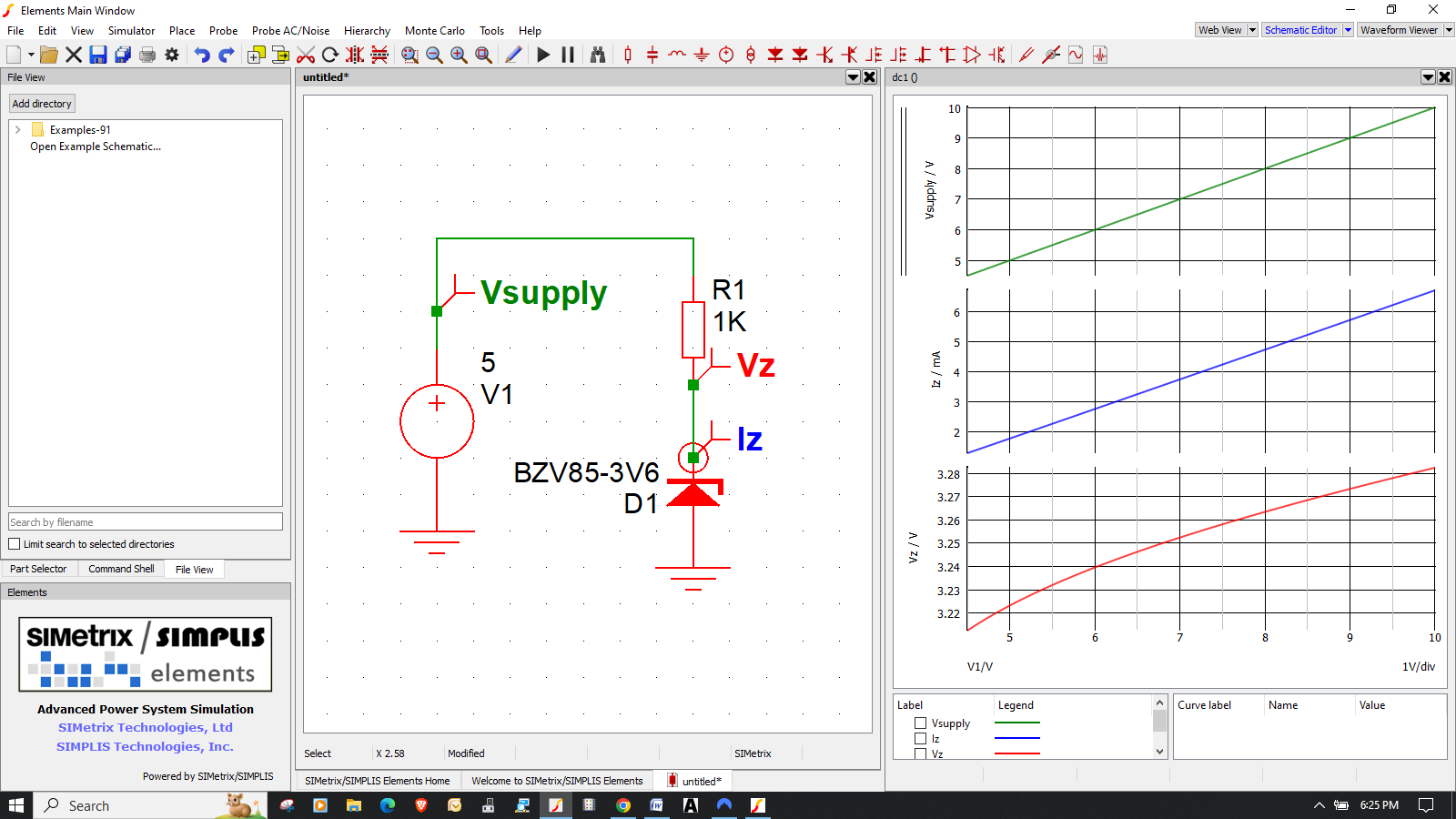Create a new schematic with the blank page icon
The image size is (1456, 819).
(14, 55)
